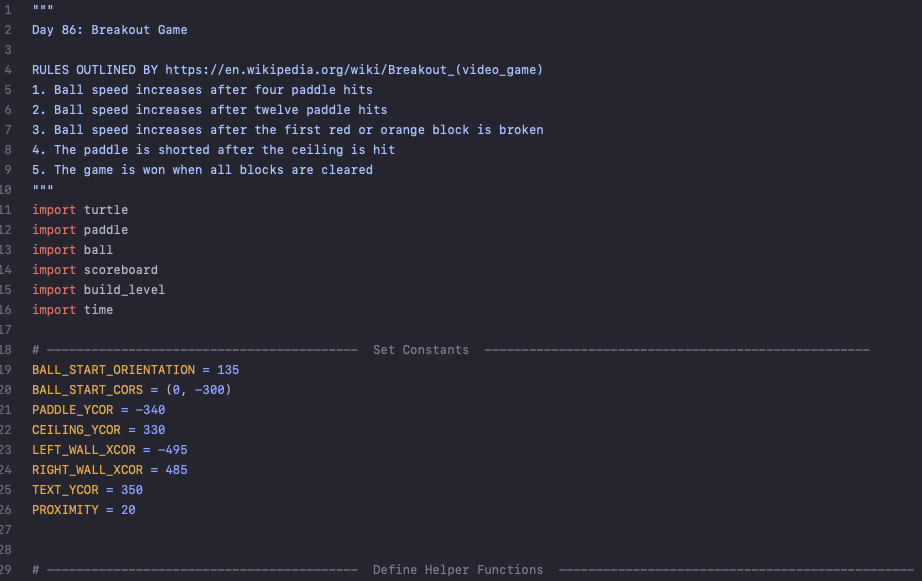Click the TEXT_YCOR constant line
This screenshot has width=922, height=581.
click(87, 490)
